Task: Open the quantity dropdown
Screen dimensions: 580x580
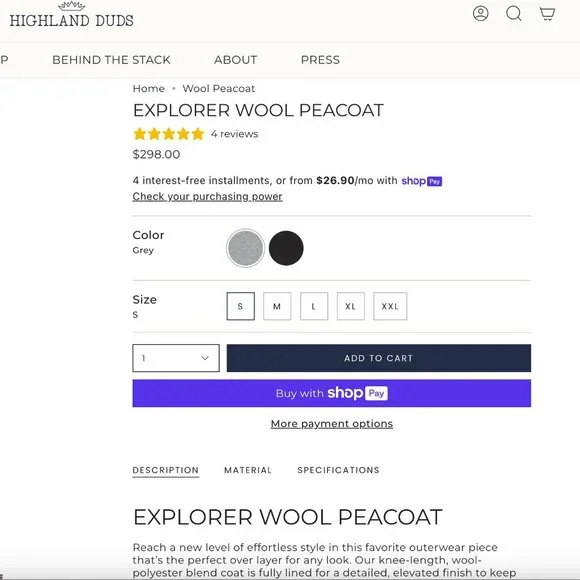Action: click(x=176, y=358)
